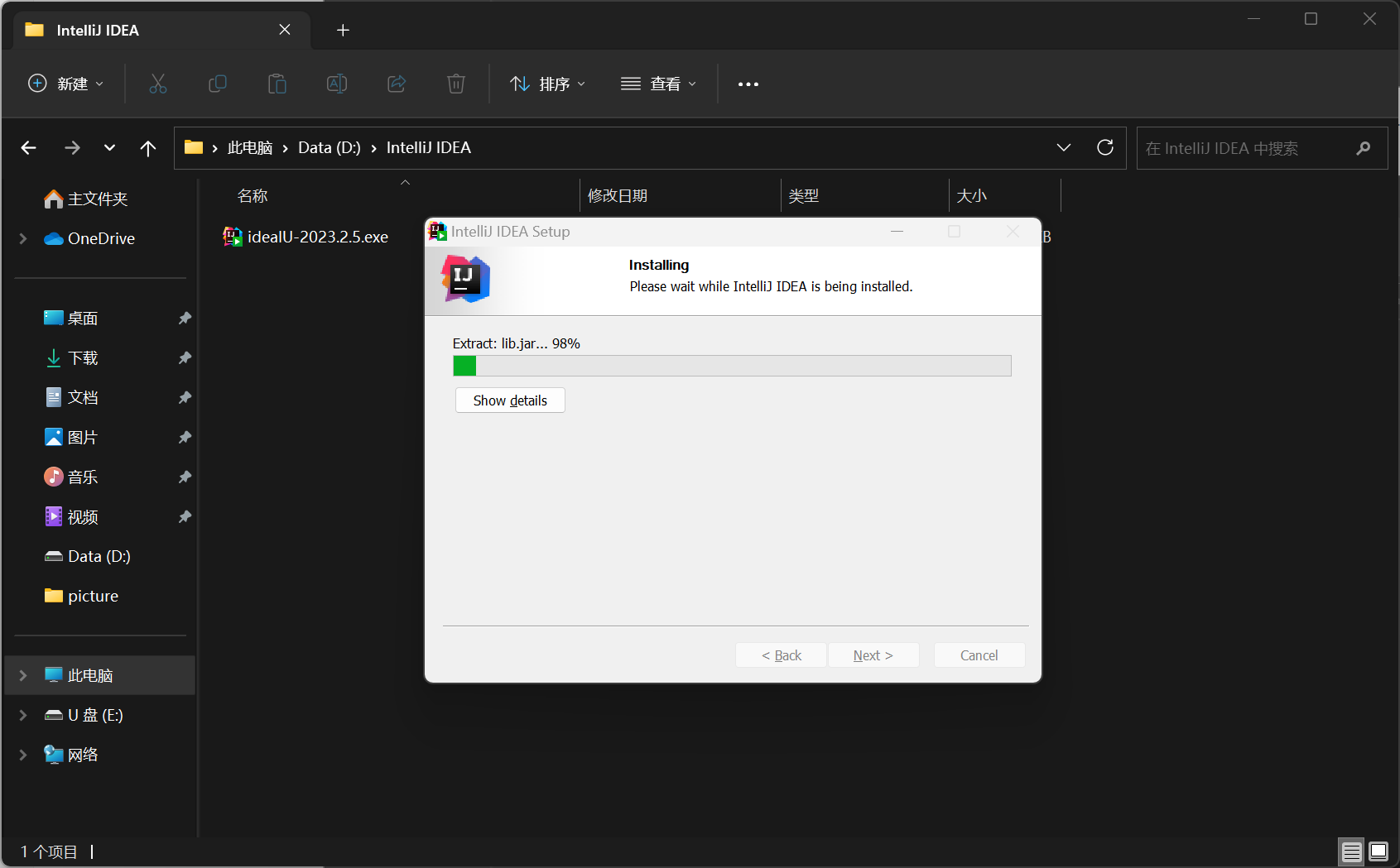Open the 新建 dropdown menu
This screenshot has width=1400, height=868.
pyautogui.click(x=66, y=84)
